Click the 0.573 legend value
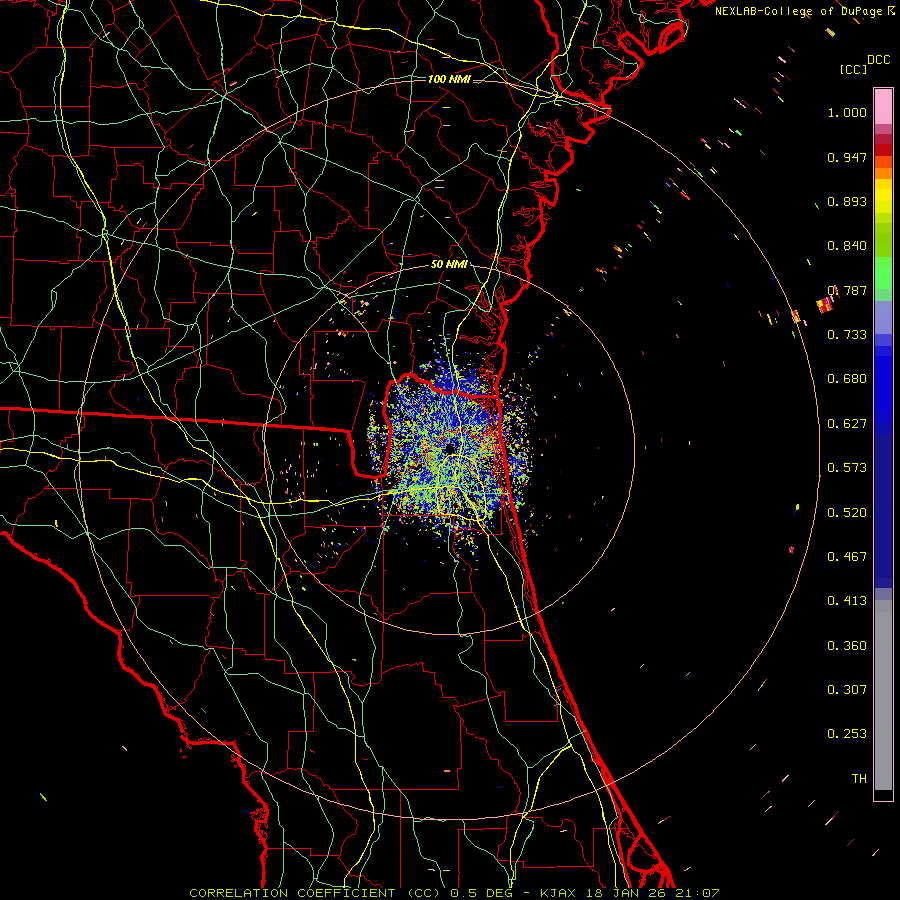The width and height of the screenshot is (900, 900). click(847, 468)
